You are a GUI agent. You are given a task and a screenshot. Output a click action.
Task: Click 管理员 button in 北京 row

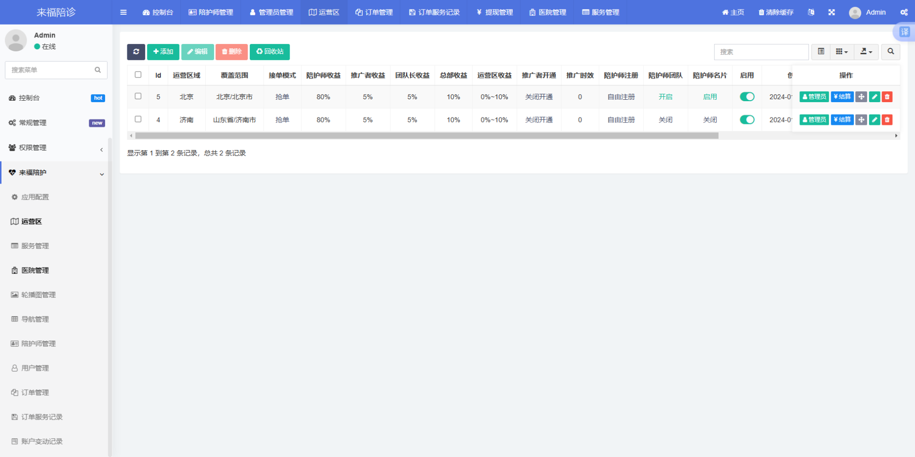click(x=814, y=97)
